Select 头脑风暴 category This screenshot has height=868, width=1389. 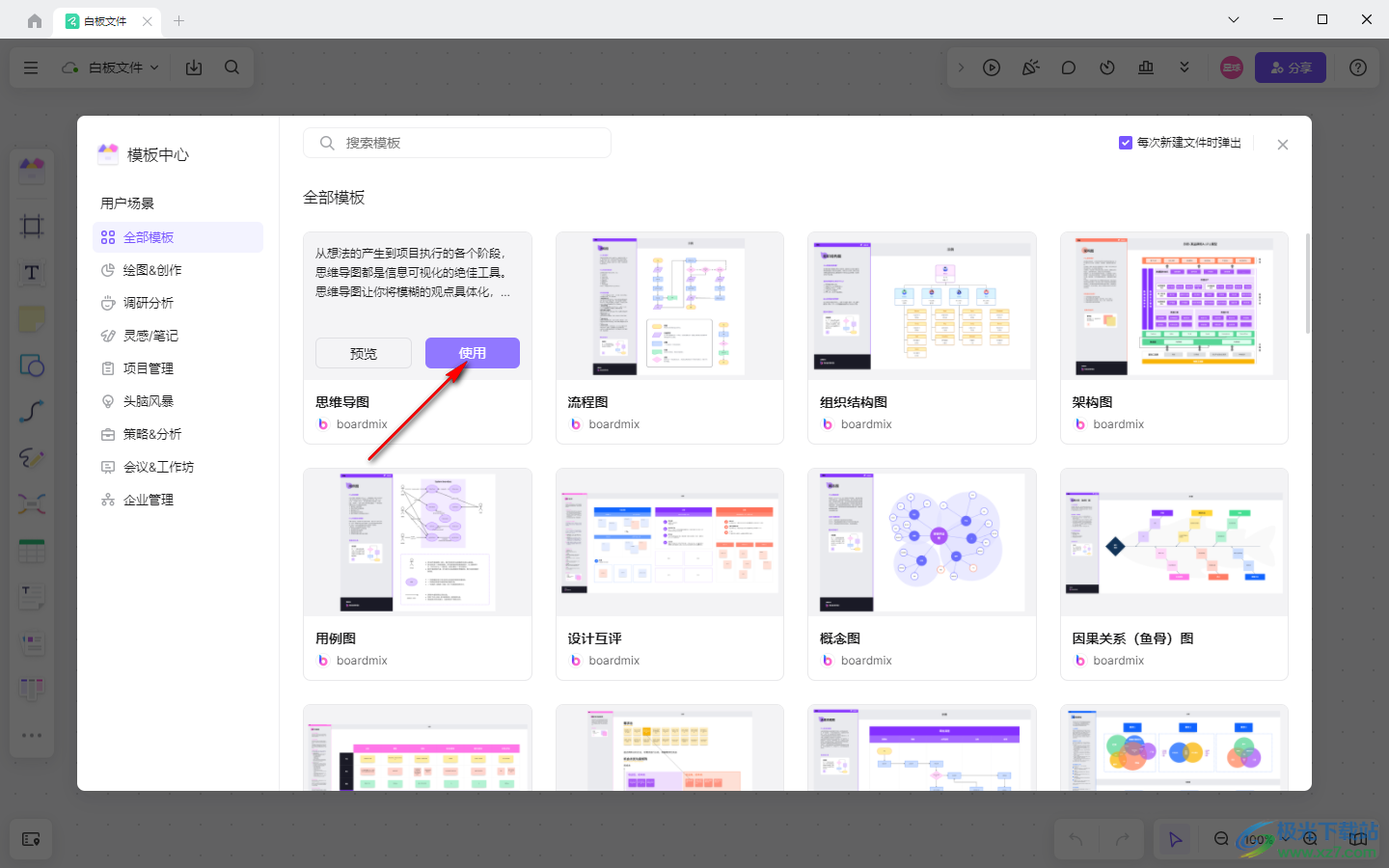pos(177,401)
